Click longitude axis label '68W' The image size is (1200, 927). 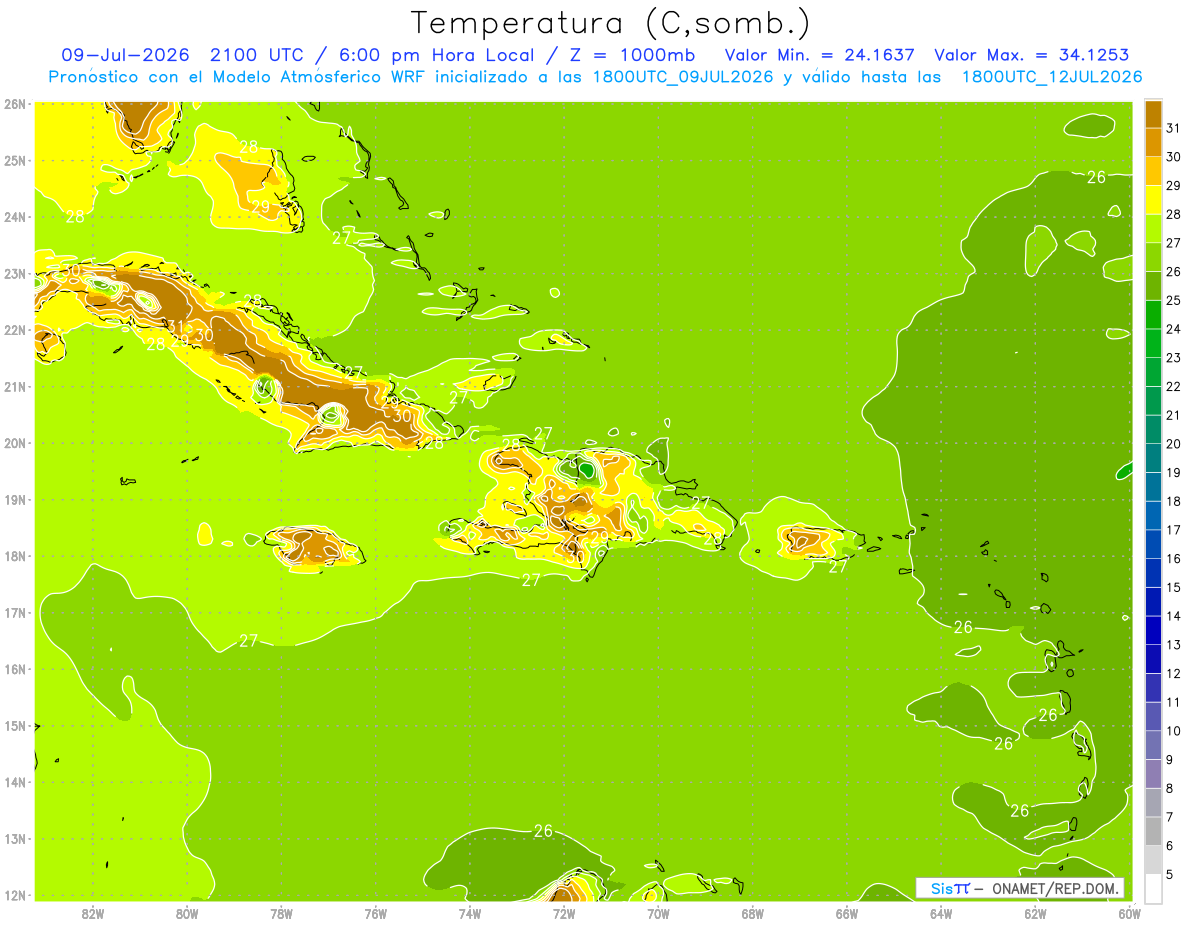pyautogui.click(x=753, y=913)
